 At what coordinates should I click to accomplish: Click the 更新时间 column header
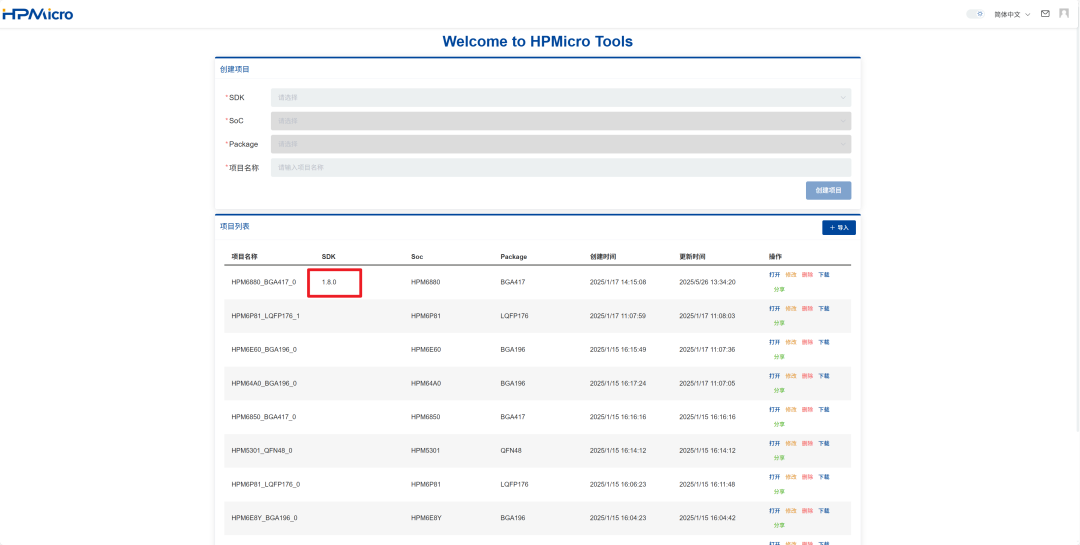coord(692,256)
